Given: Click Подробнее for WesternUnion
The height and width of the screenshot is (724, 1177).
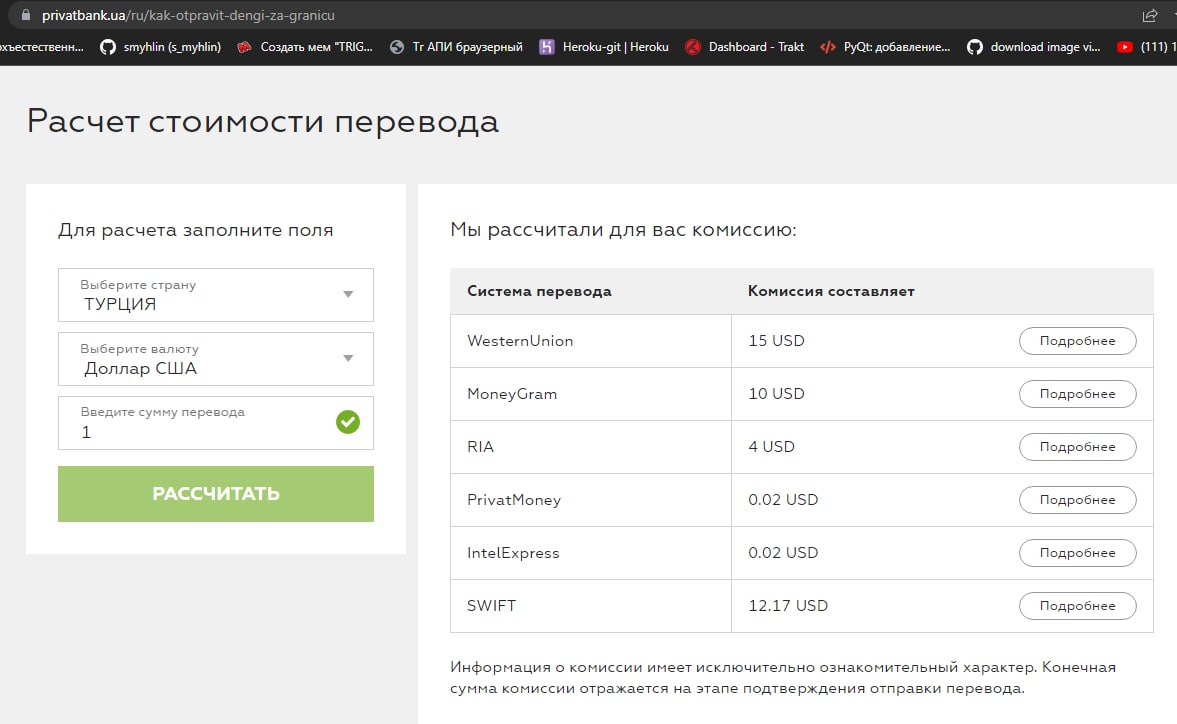Looking at the screenshot, I should tap(1077, 341).
